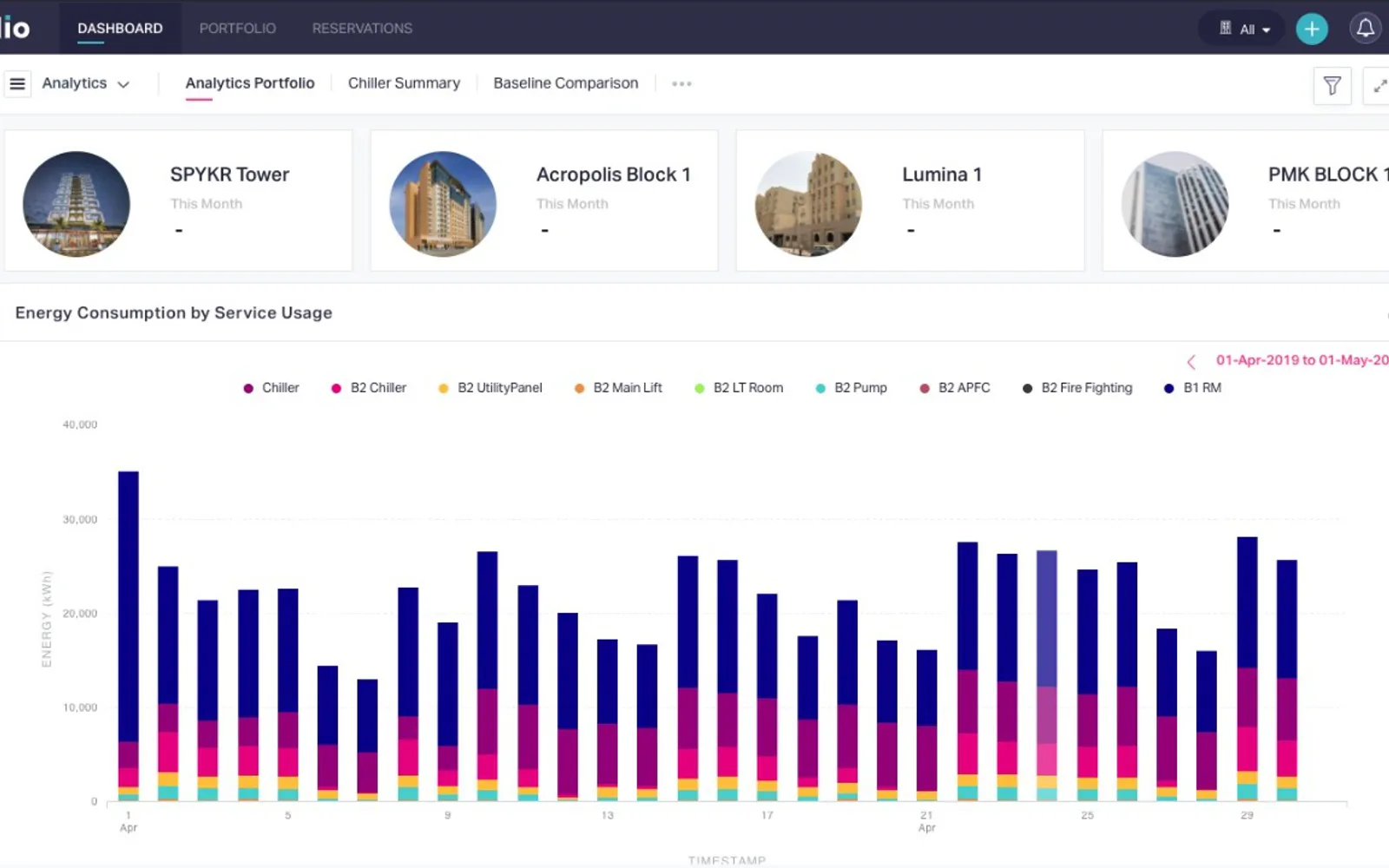Open the PMK BLOCK card
This screenshot has width=1389, height=868.
click(1246, 201)
